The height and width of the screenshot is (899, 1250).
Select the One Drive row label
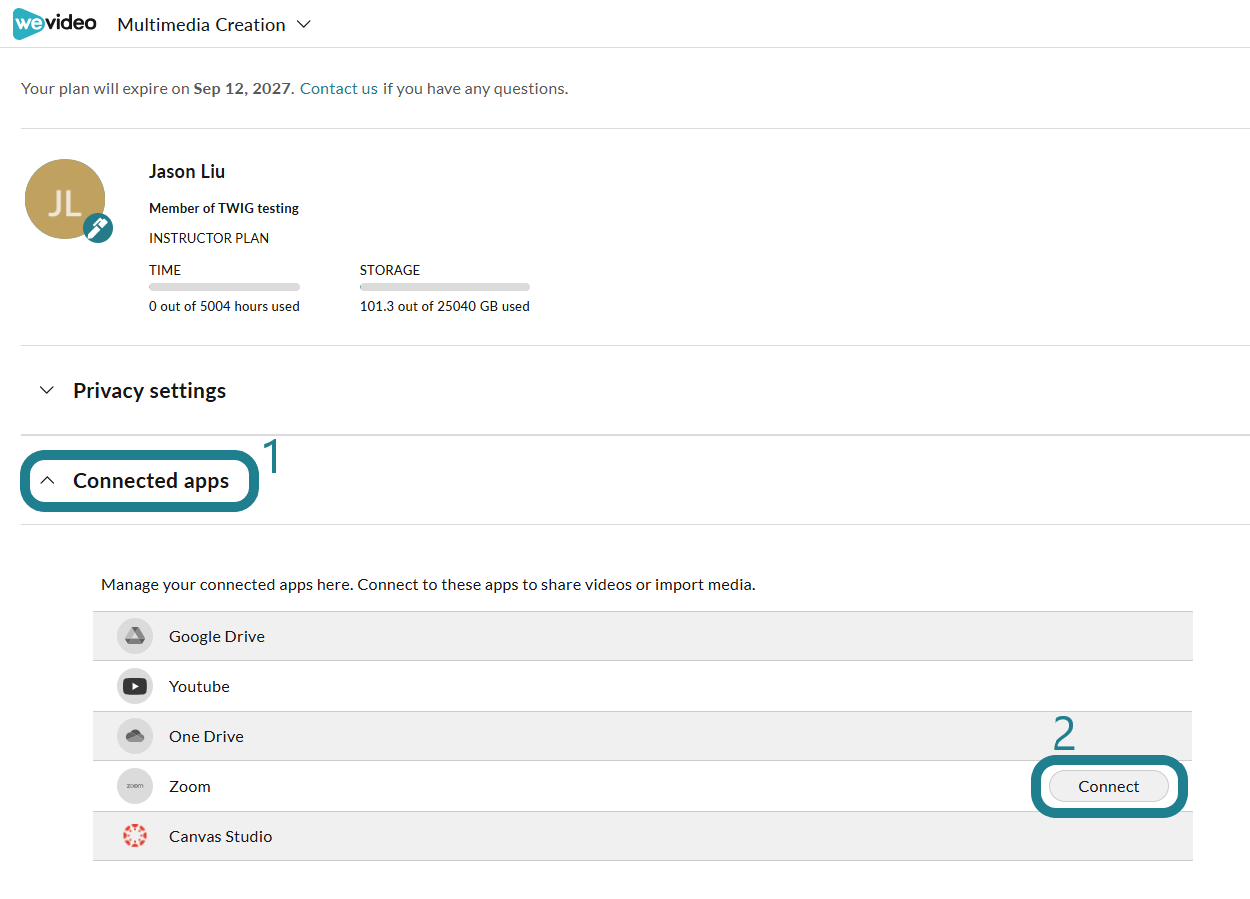coord(206,736)
